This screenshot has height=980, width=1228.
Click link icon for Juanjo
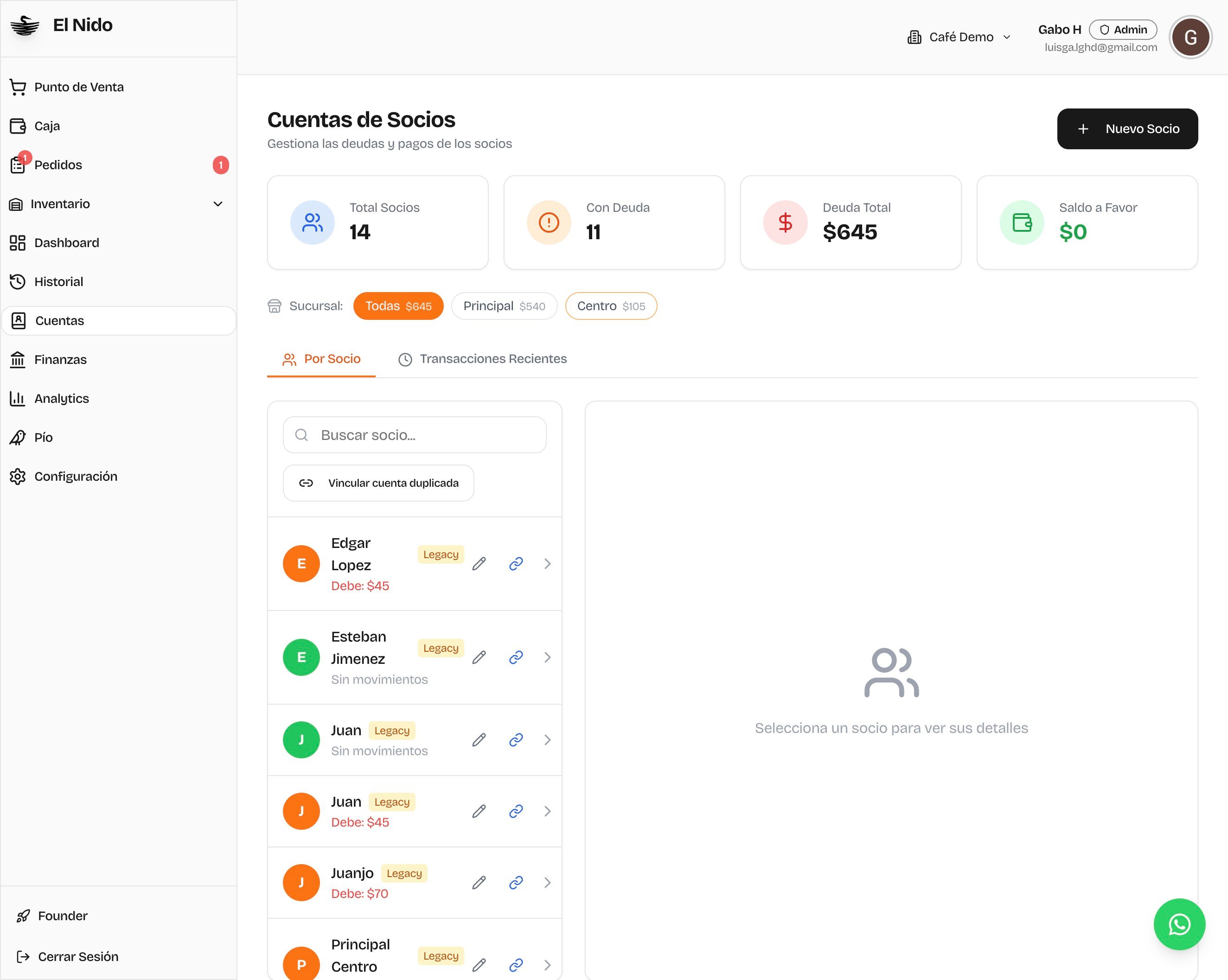click(516, 883)
